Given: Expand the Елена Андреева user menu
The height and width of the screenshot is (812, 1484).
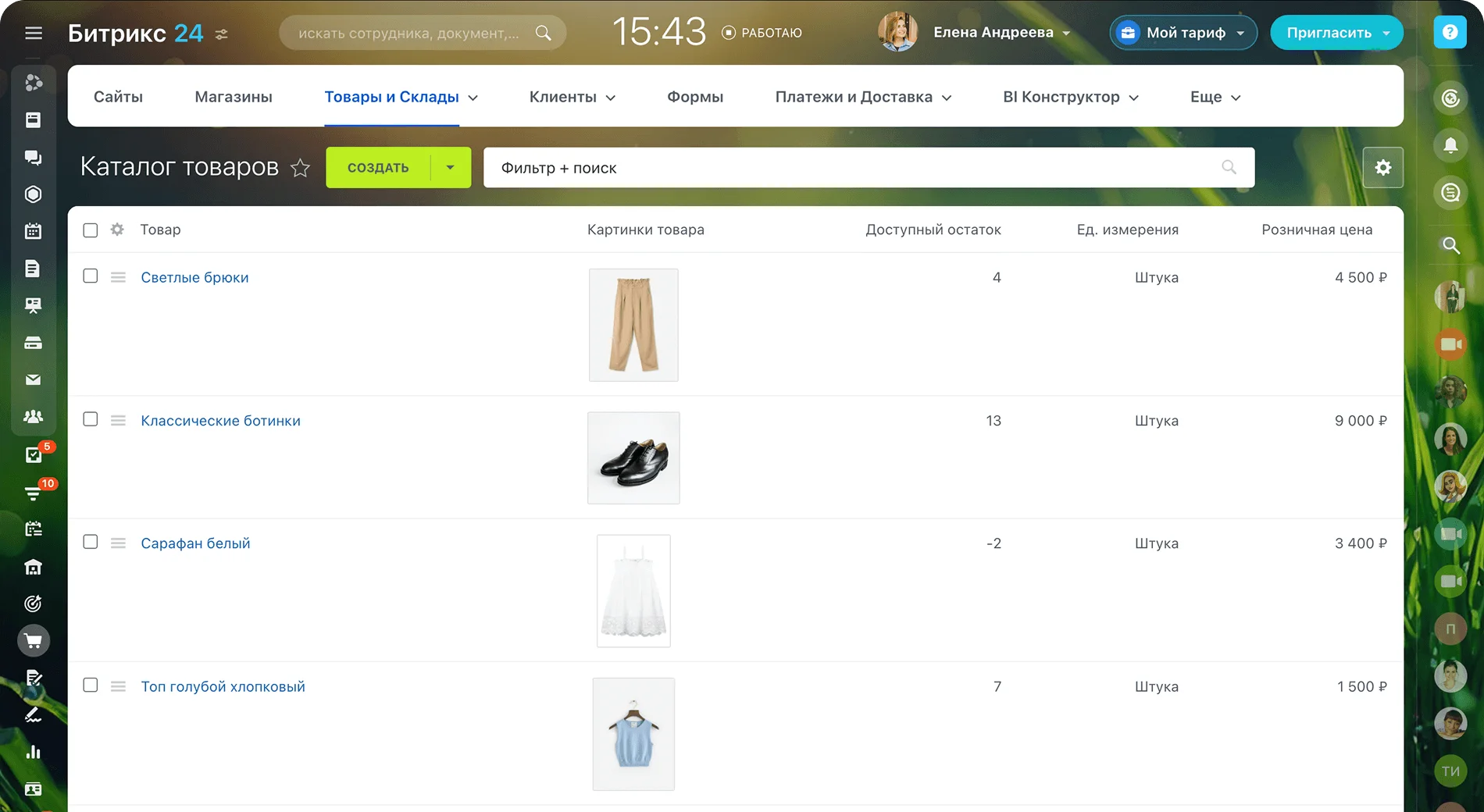Looking at the screenshot, I should click(1001, 33).
